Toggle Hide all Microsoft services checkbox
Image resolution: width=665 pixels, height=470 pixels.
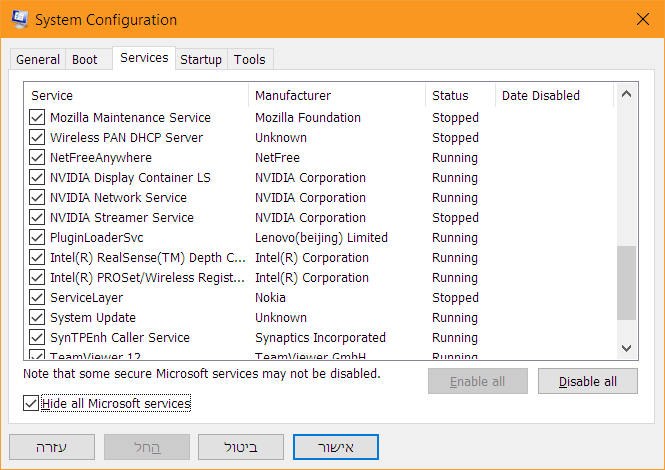[31, 403]
